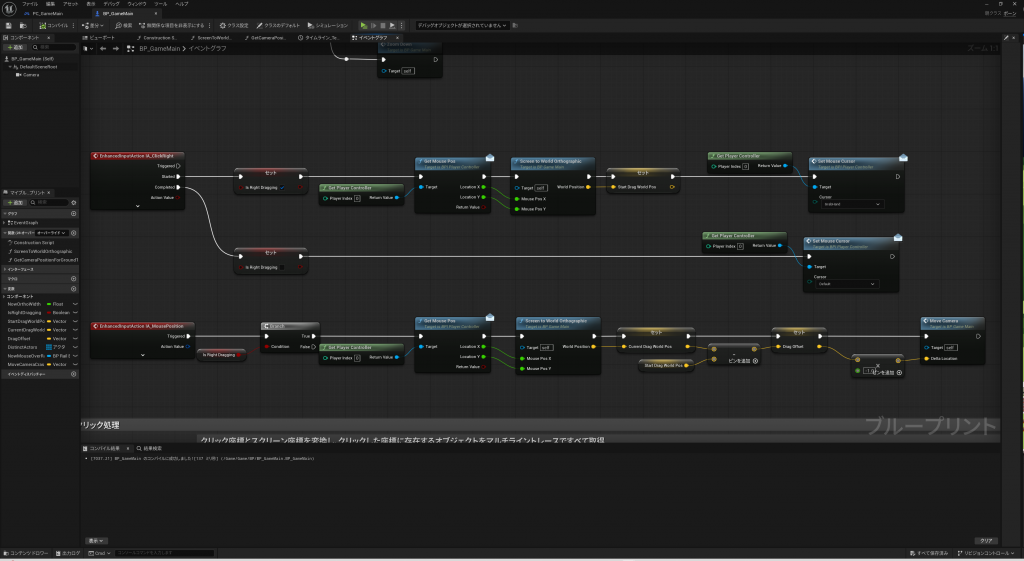Switch to the Viewport (ビューポート) tab
This screenshot has height=561, width=1024.
99,38
